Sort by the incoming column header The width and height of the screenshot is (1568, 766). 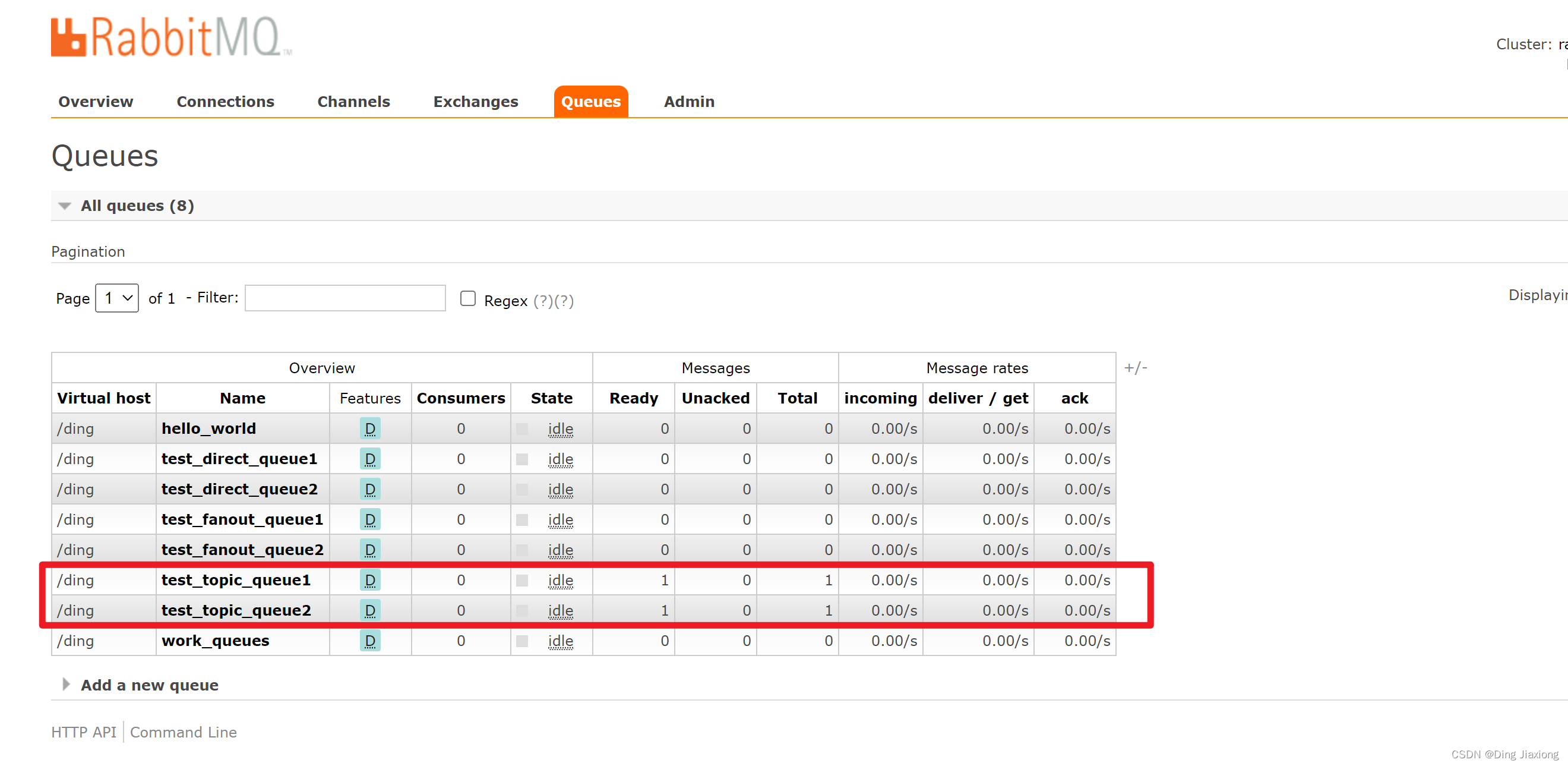pos(880,399)
